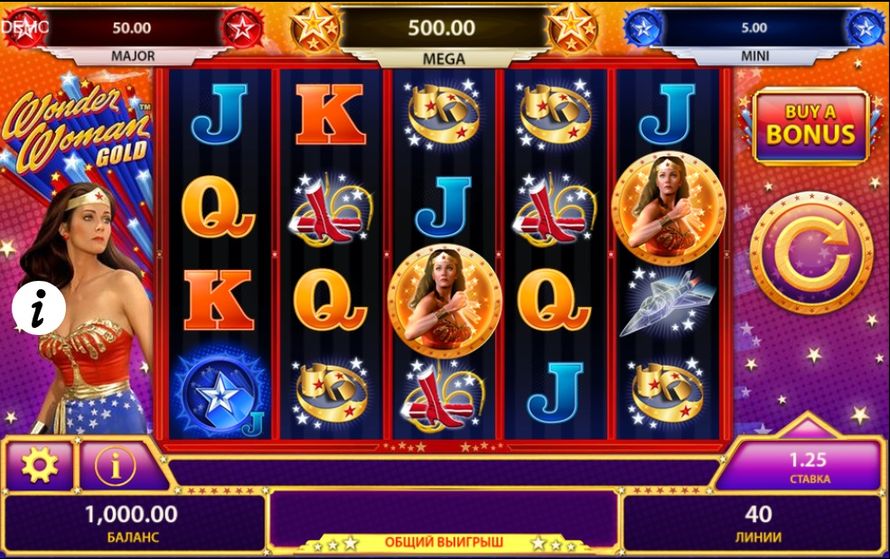This screenshot has width=890, height=559.
Task: Click the MINI 5.00 jackpot banner
Action: [x=754, y=37]
